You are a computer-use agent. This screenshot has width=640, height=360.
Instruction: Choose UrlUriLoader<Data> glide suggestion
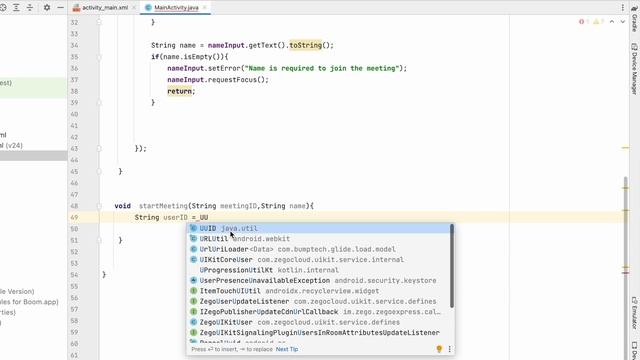point(319,249)
